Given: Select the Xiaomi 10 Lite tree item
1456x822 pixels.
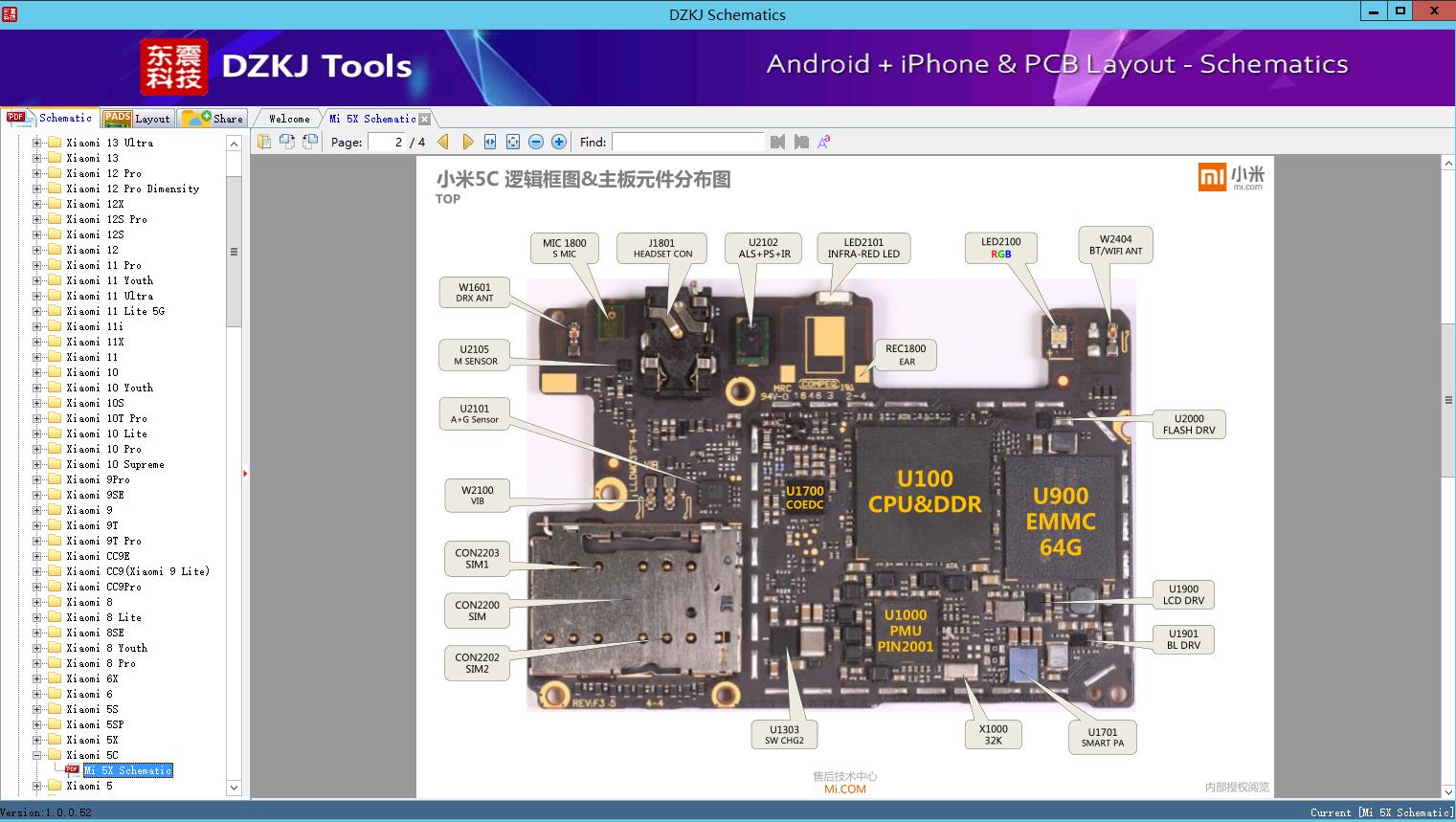Looking at the screenshot, I should [106, 433].
